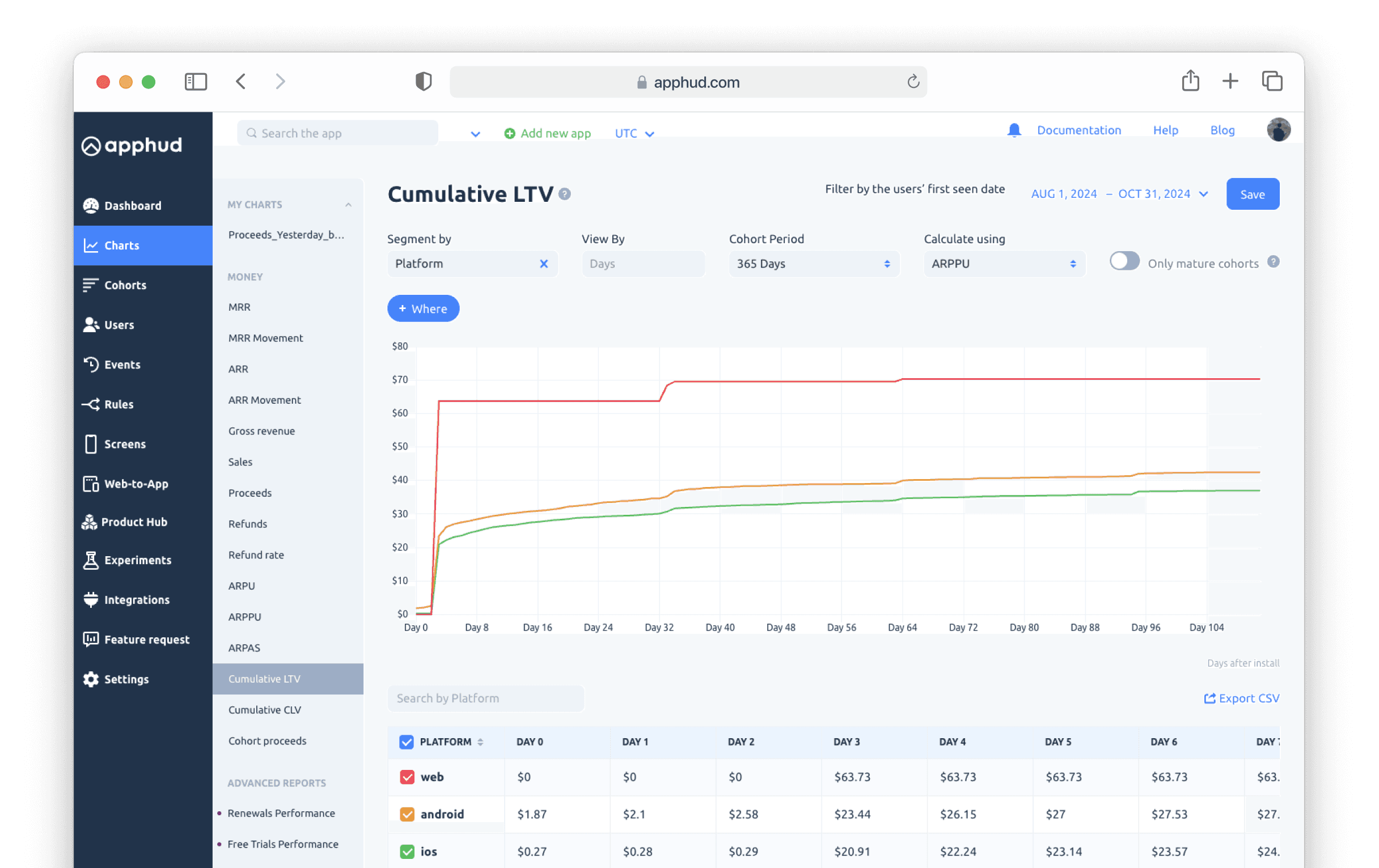Open the Calculate using ARPPU dropdown
The image size is (1379, 868).
(x=1003, y=264)
